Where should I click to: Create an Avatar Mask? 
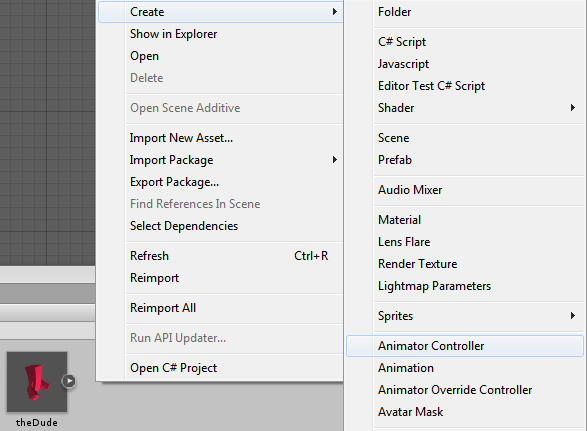(410, 412)
